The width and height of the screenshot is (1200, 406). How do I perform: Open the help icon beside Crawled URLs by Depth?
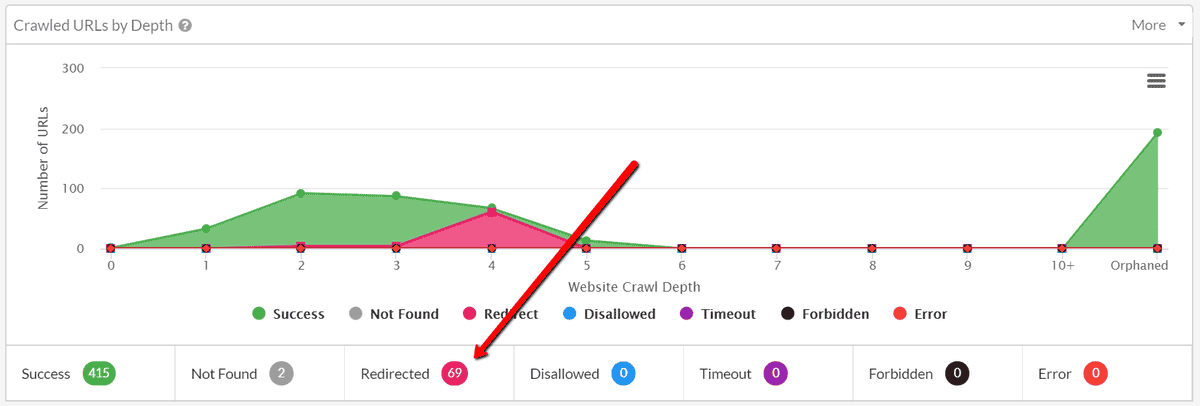pos(185,25)
